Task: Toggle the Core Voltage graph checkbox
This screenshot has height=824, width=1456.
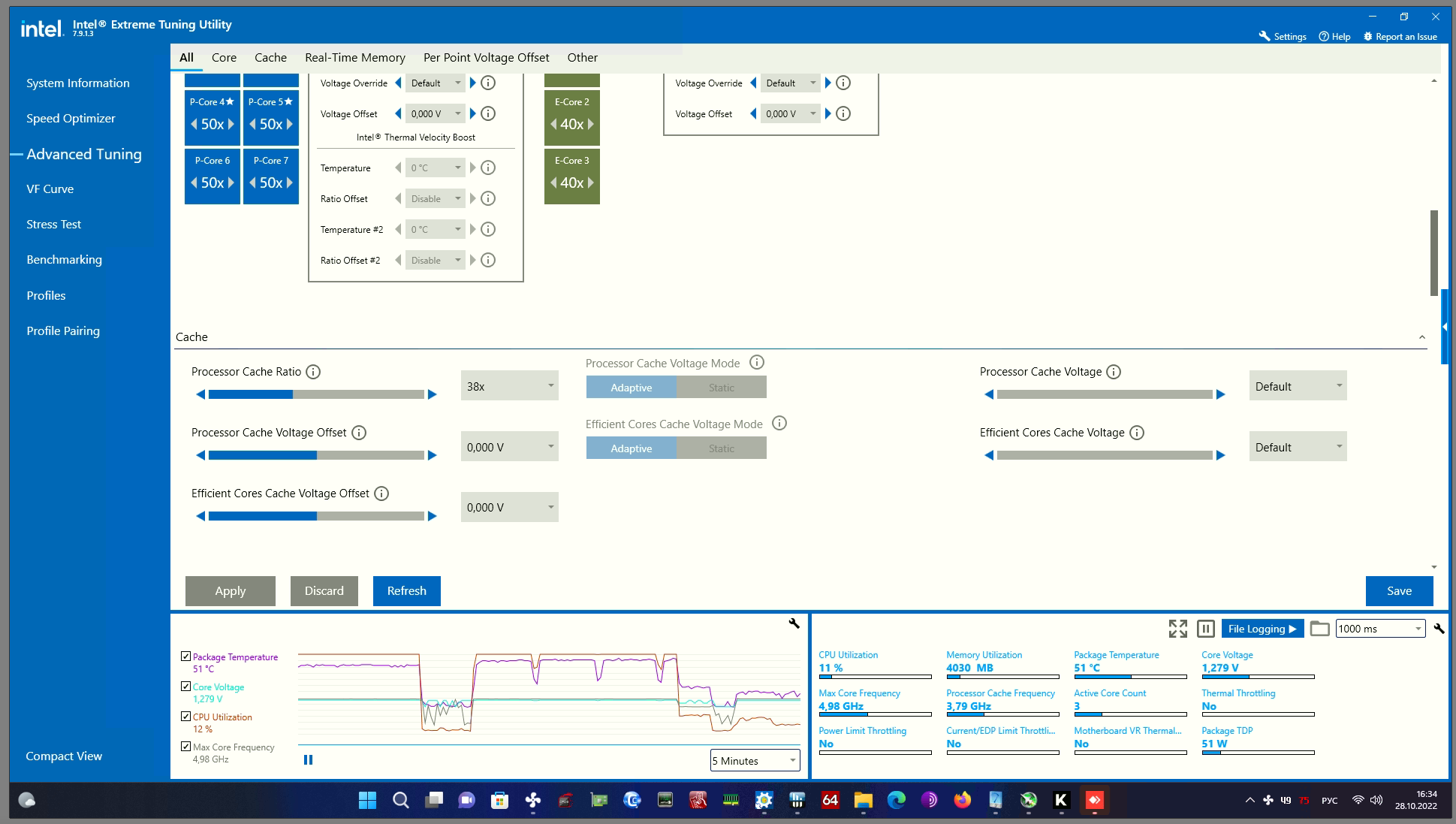Action: (x=185, y=686)
